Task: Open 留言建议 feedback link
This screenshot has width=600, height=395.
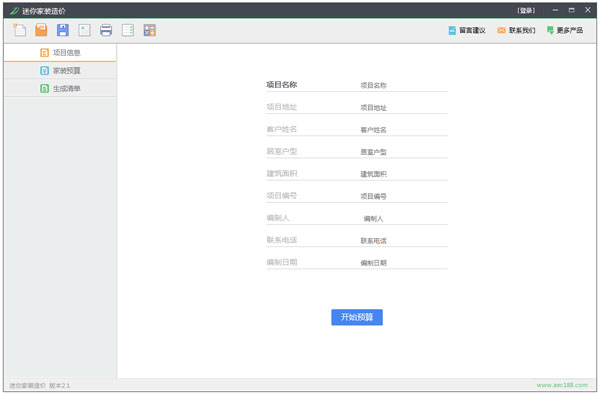Action: 467,30
